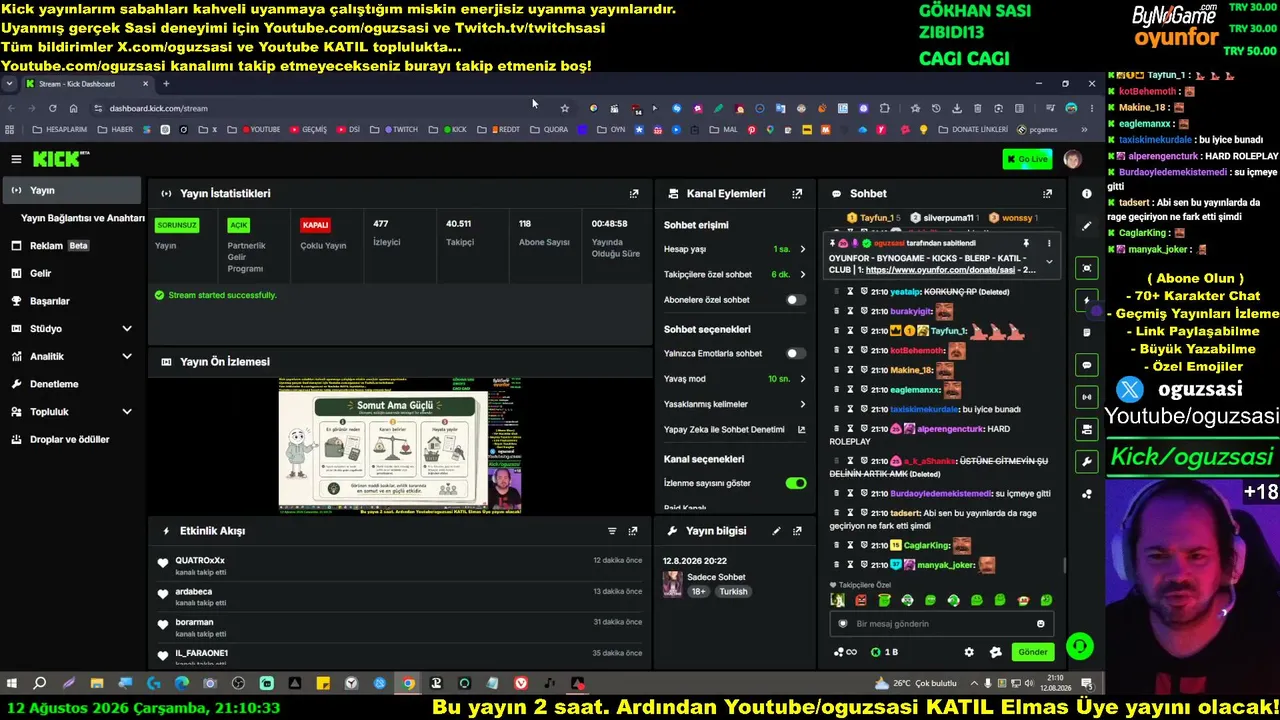Image resolution: width=1280 pixels, height=720 pixels.
Task: Open Yapay Zeka ile Sohbet Denetimi link
Action: pyautogui.click(x=735, y=430)
